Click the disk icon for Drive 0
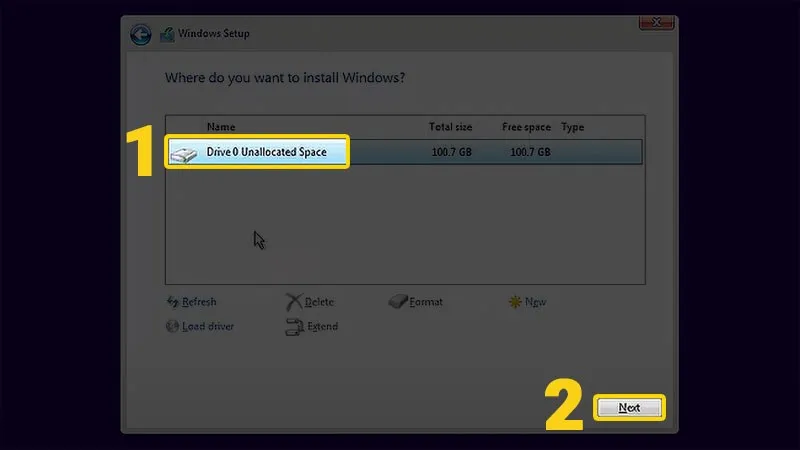Image resolution: width=800 pixels, height=450 pixels. coord(185,153)
